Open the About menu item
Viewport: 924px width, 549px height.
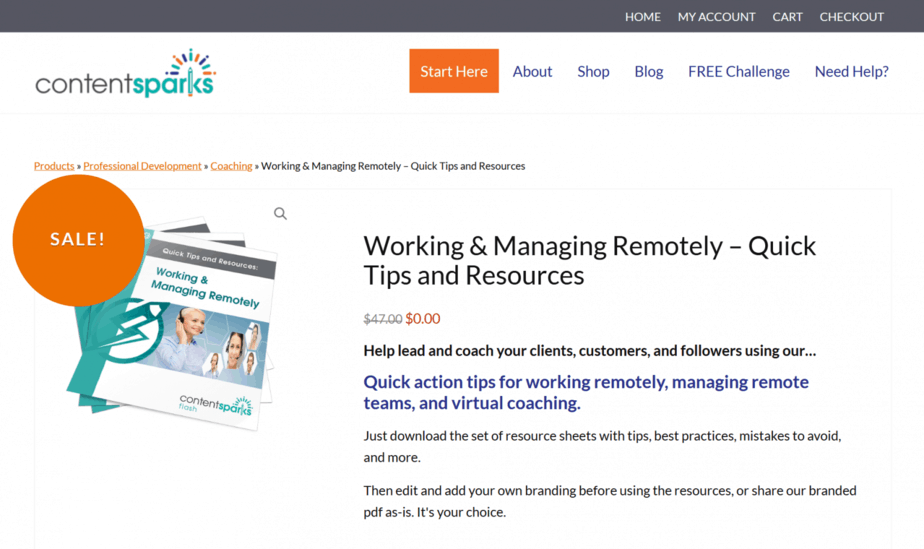pyautogui.click(x=532, y=71)
